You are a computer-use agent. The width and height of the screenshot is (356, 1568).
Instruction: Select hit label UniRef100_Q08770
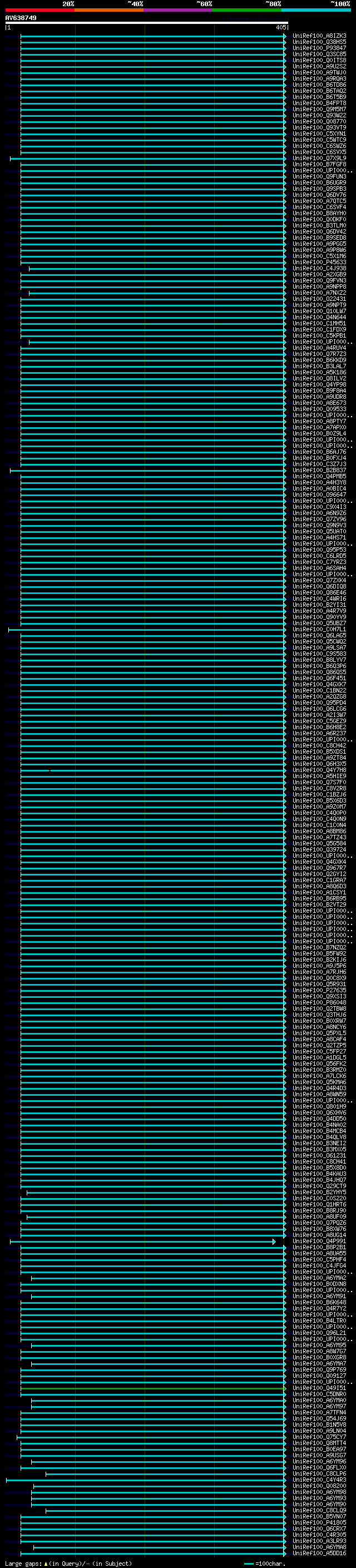[319, 122]
